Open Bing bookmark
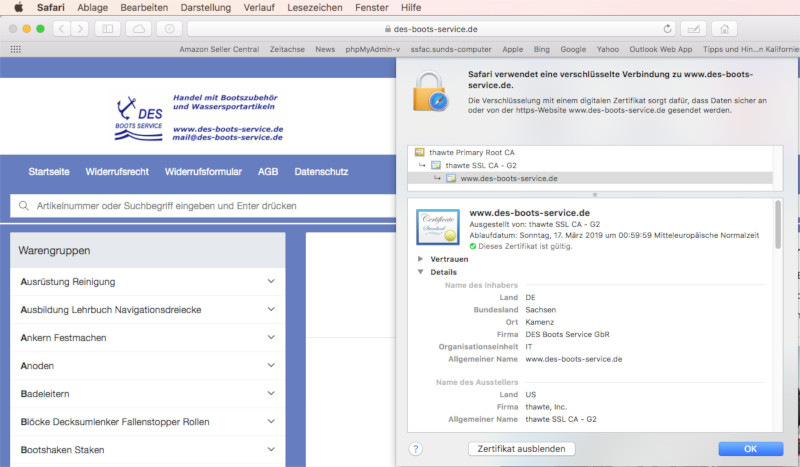This screenshot has height=467, width=800. [x=542, y=49]
